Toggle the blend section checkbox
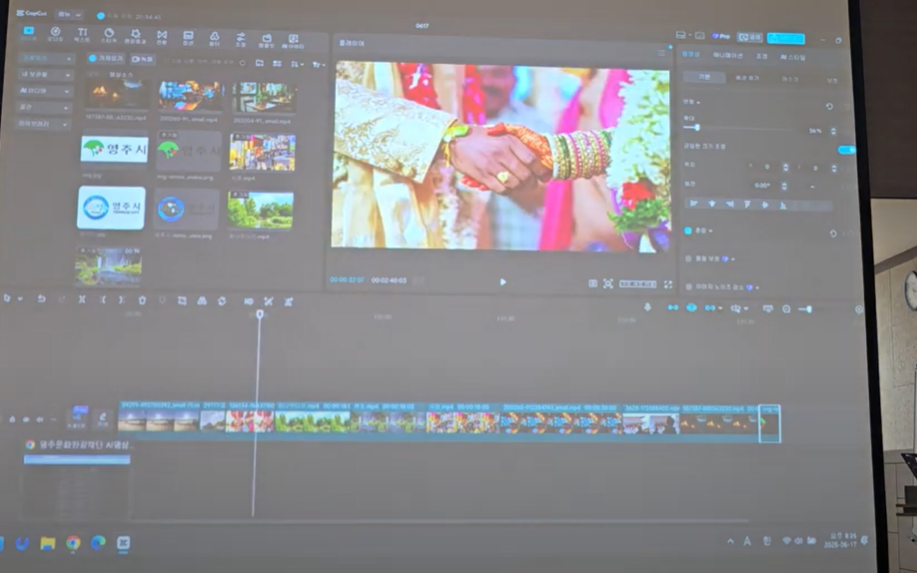The height and width of the screenshot is (573, 917). click(688, 231)
